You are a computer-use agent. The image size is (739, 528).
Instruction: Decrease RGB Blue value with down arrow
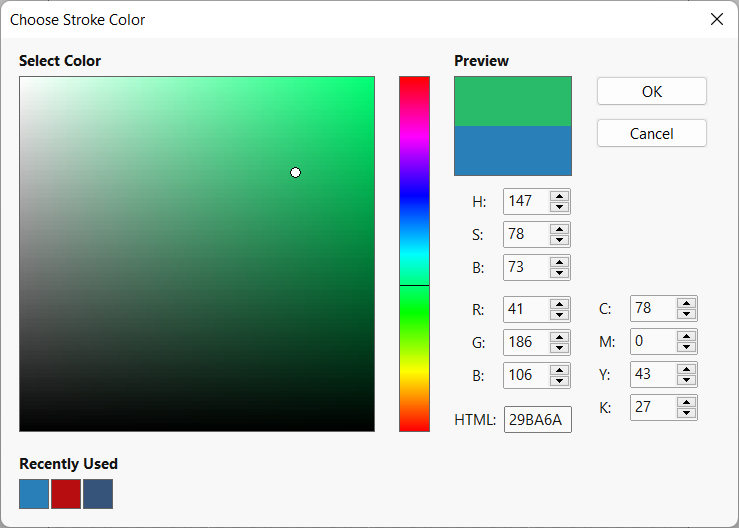pos(560,381)
